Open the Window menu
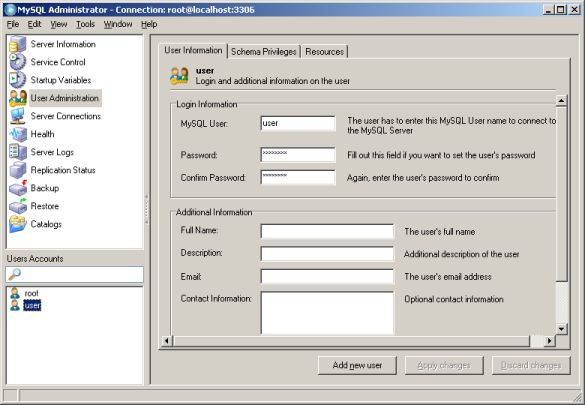585x405 pixels. (x=118, y=24)
